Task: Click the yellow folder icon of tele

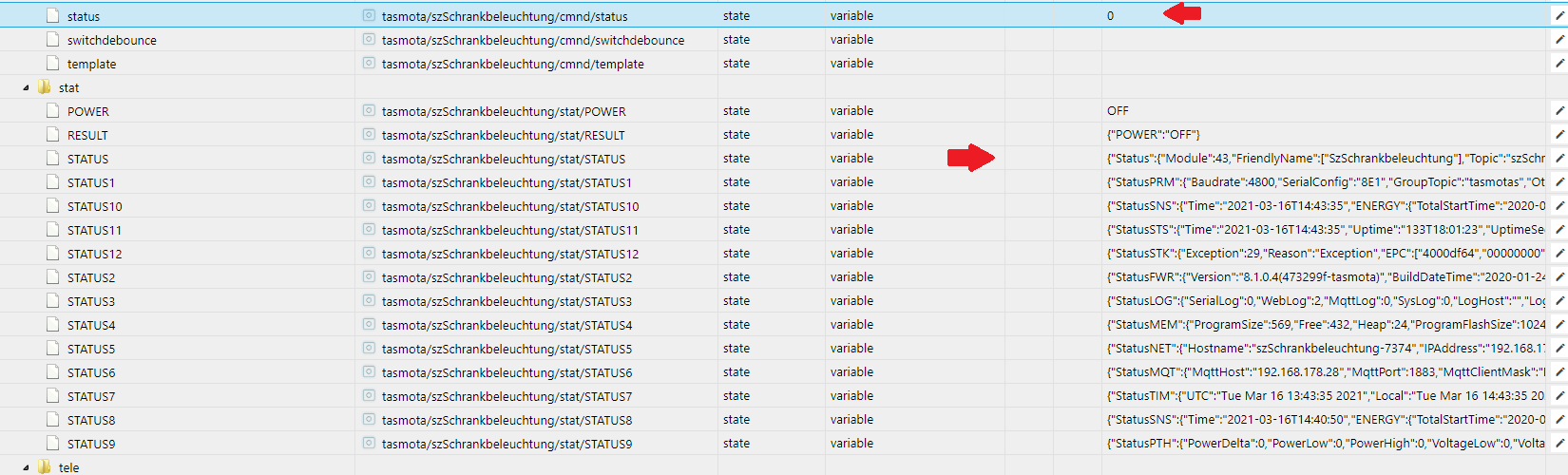Action: [44, 467]
